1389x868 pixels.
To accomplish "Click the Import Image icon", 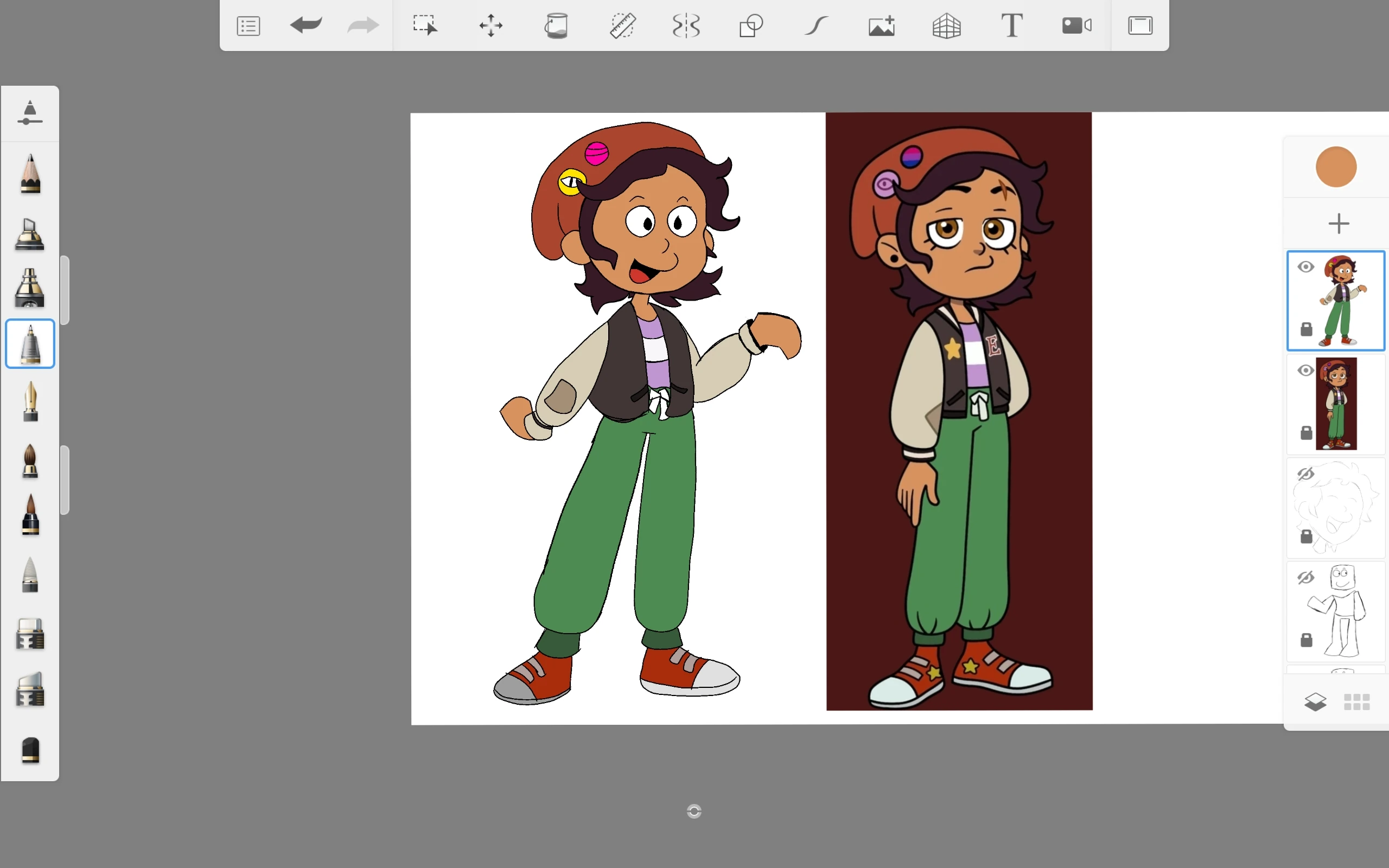I will pos(882,26).
